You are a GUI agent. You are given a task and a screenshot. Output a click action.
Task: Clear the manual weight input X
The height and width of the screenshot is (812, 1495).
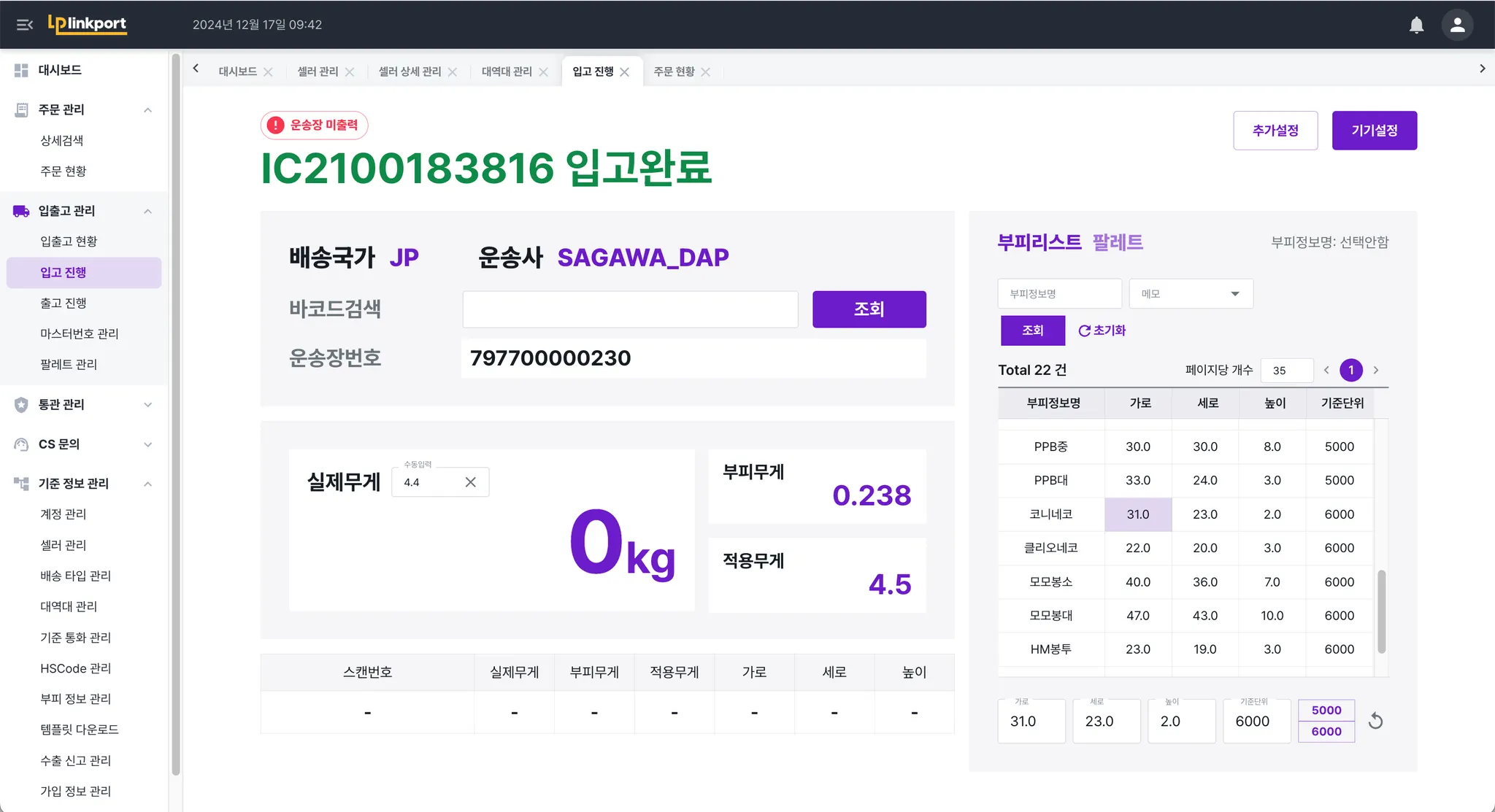[470, 482]
